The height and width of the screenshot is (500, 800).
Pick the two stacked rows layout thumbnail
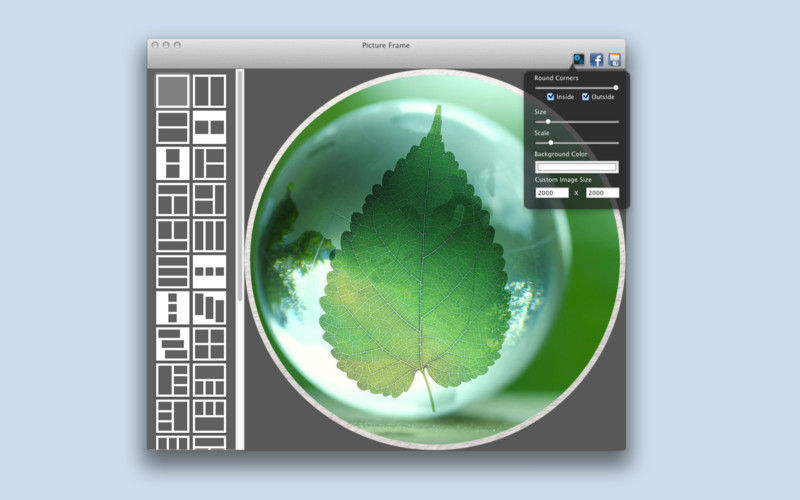(172, 127)
